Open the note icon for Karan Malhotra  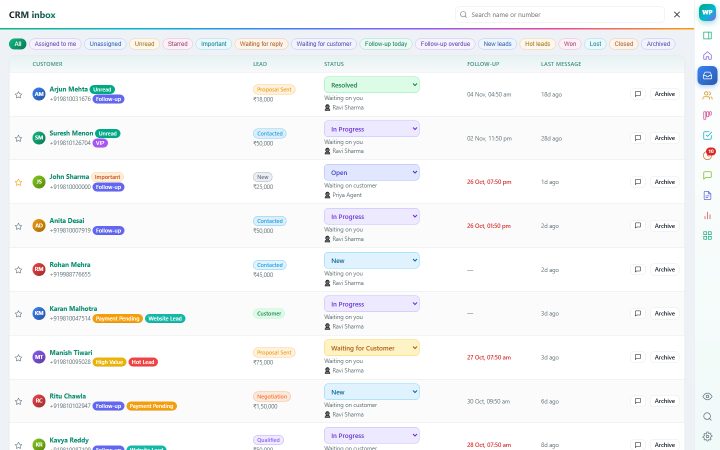[638, 313]
